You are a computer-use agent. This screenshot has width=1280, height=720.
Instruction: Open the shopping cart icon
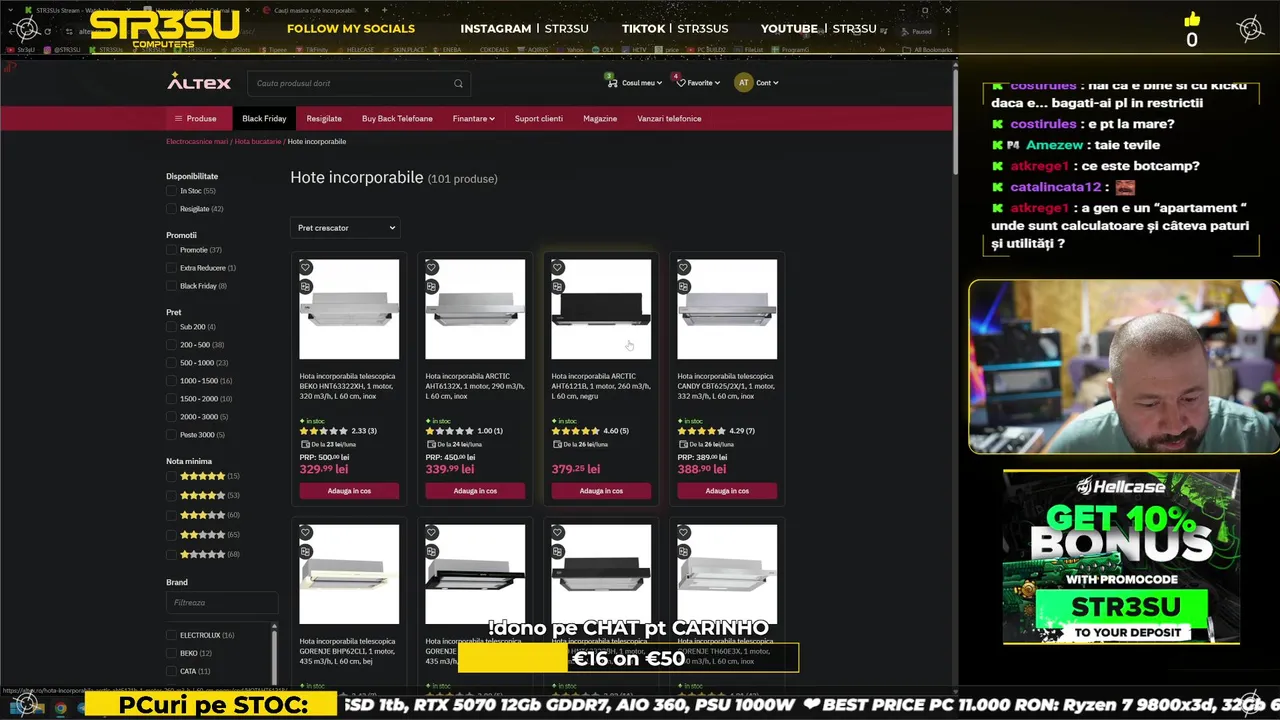[611, 82]
